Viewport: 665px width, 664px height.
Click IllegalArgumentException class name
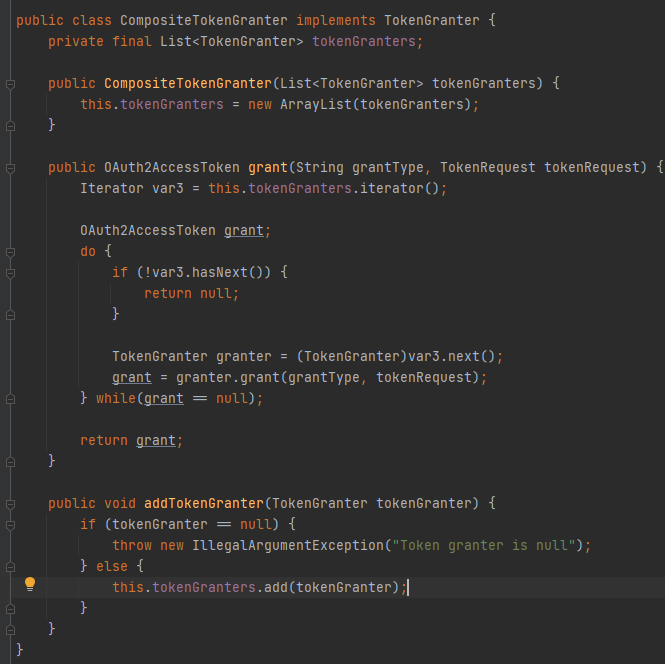pos(288,545)
